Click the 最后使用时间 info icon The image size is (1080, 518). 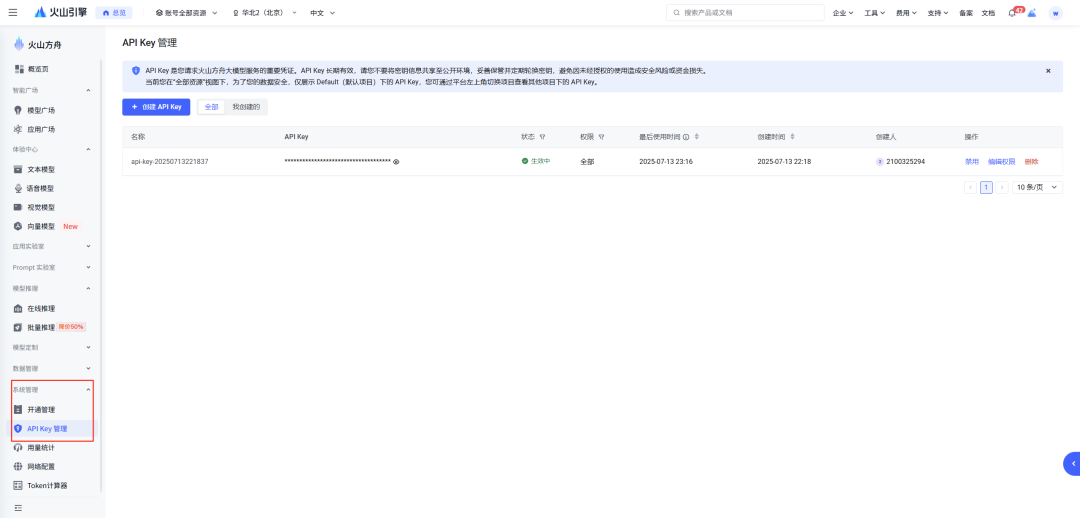[687, 137]
